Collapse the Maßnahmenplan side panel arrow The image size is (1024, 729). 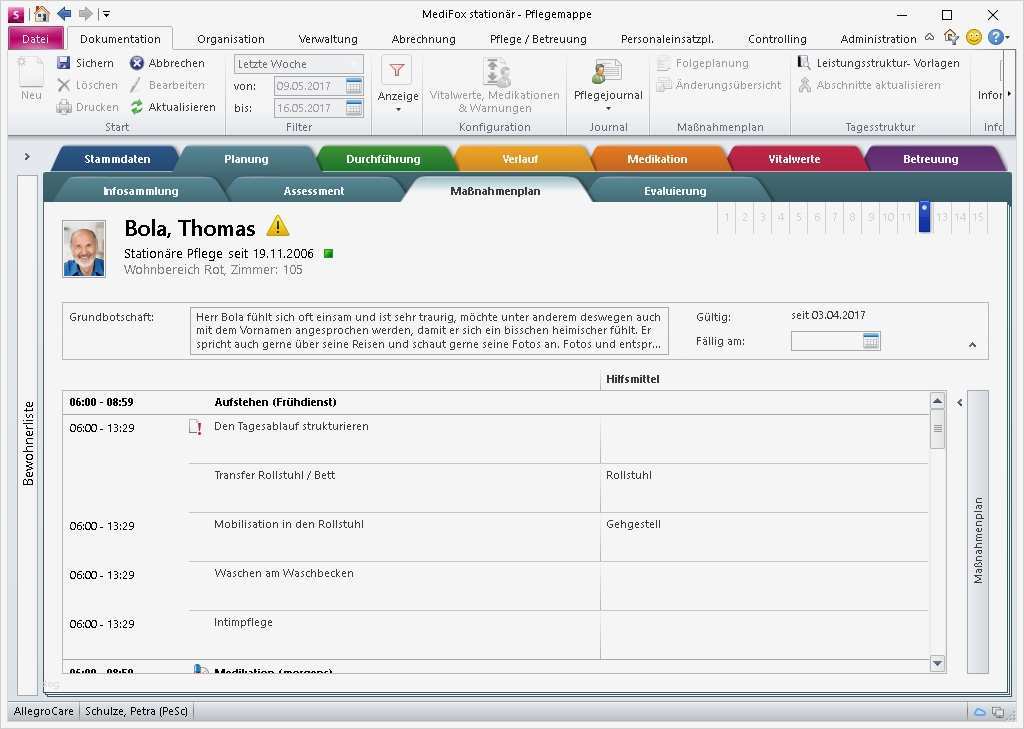[959, 402]
